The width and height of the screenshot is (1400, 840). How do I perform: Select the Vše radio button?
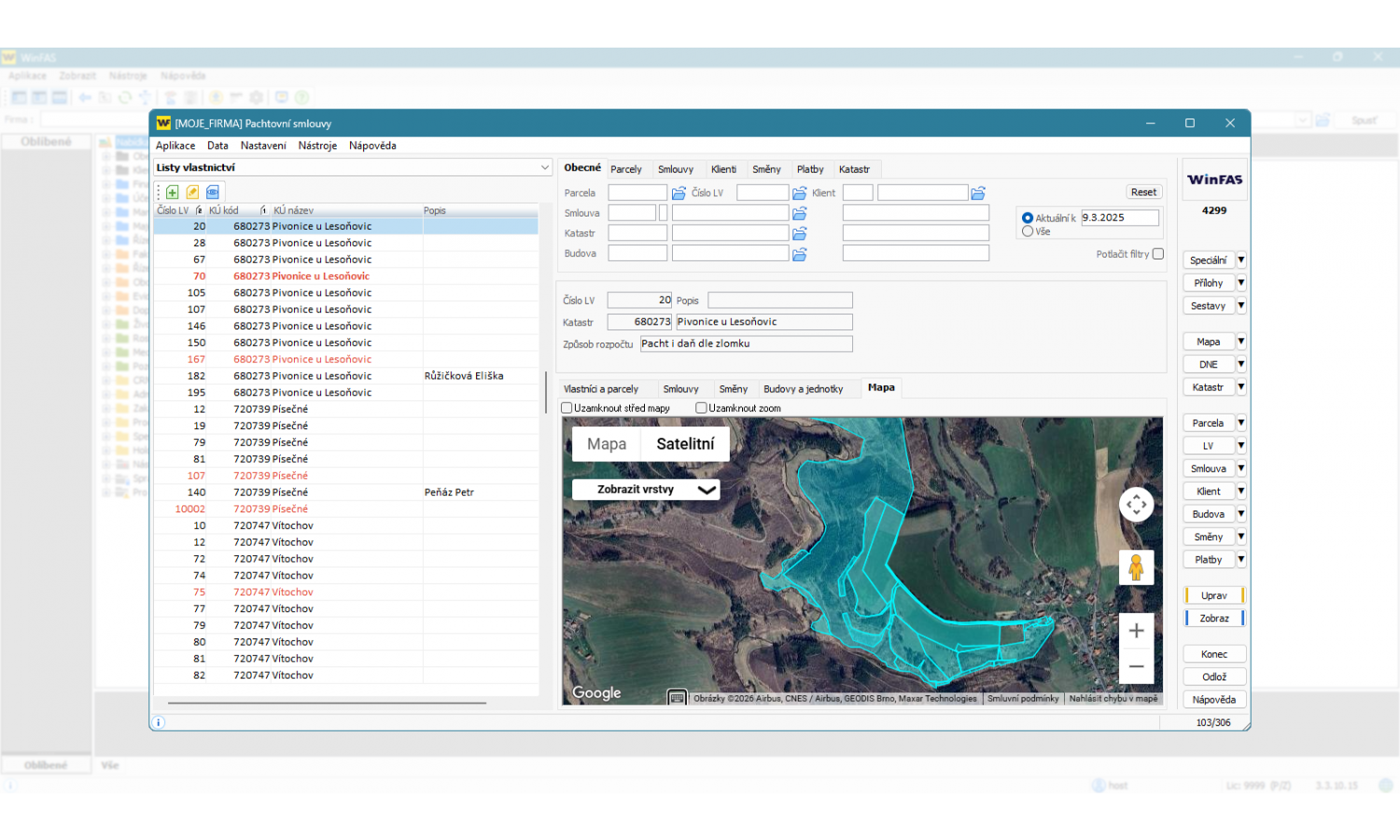point(1028,231)
